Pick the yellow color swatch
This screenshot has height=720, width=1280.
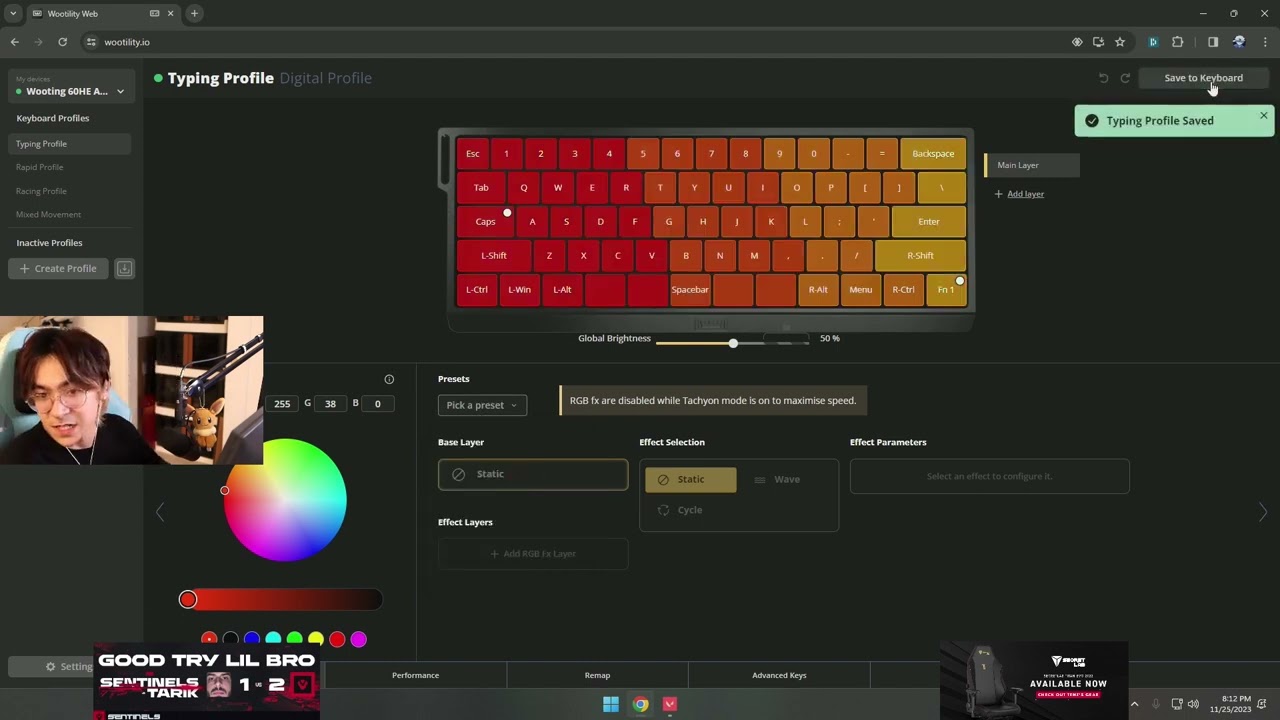pos(316,639)
